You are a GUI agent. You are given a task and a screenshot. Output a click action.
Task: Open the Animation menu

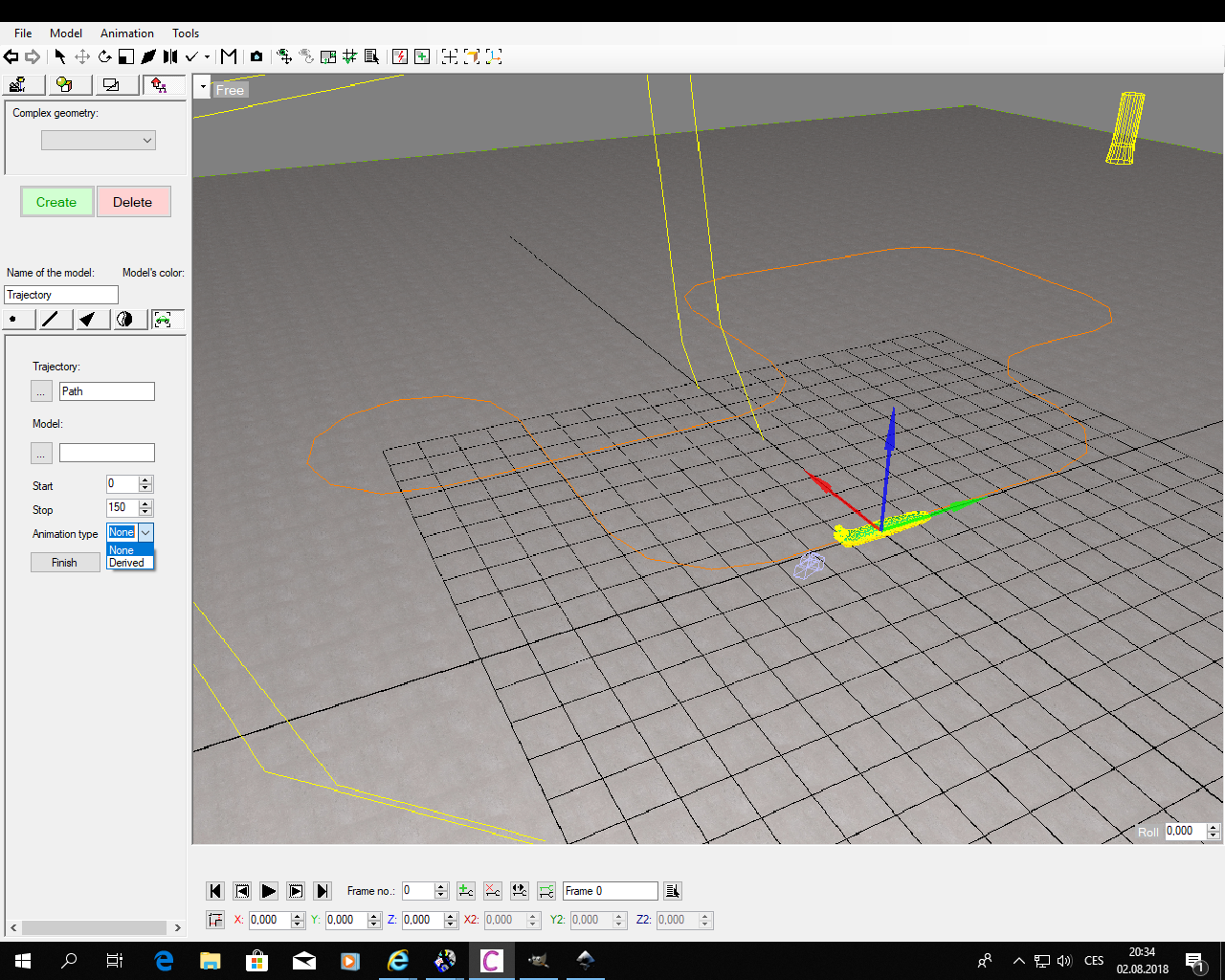click(126, 33)
